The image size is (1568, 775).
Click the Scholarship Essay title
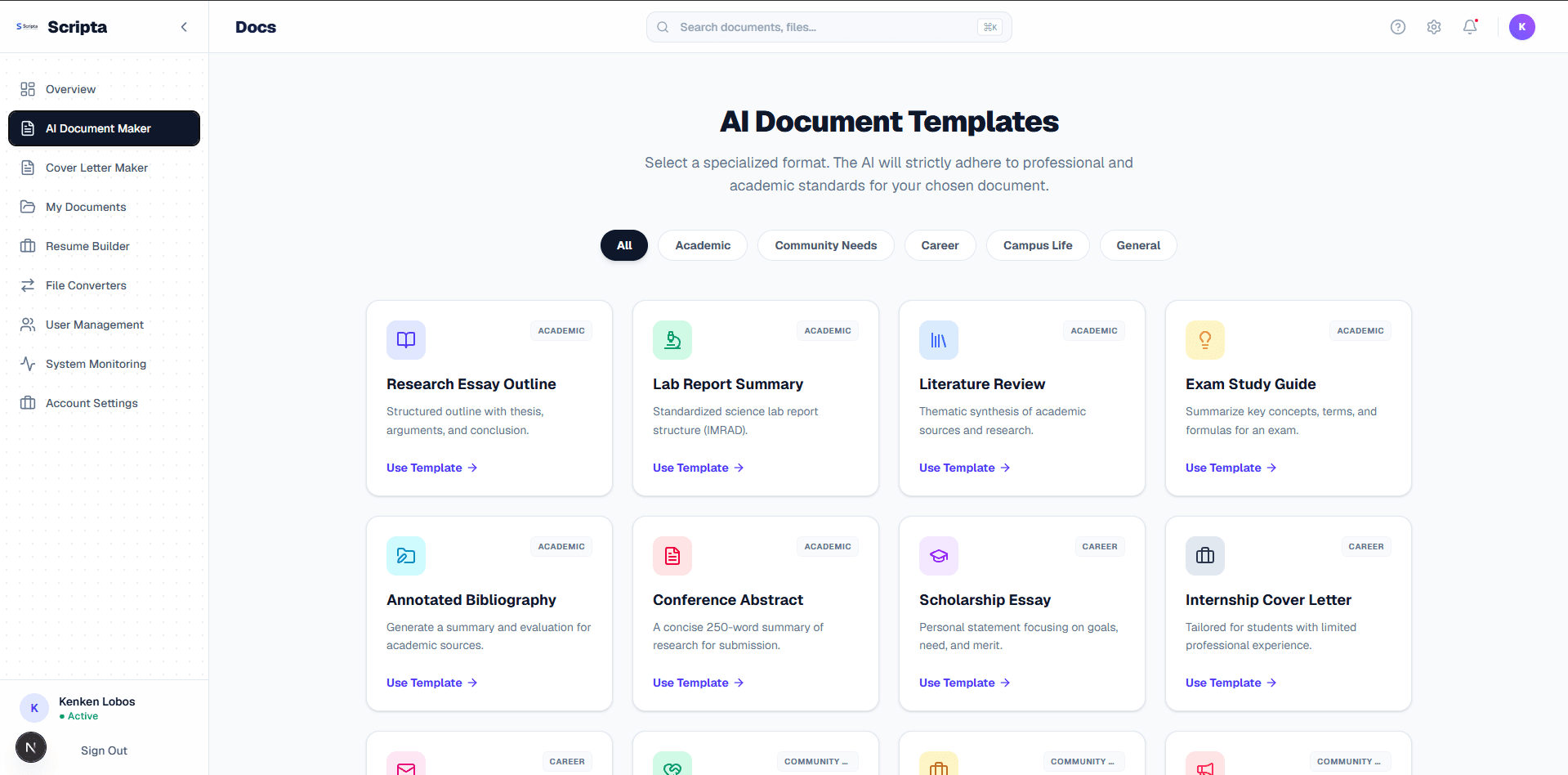click(985, 600)
